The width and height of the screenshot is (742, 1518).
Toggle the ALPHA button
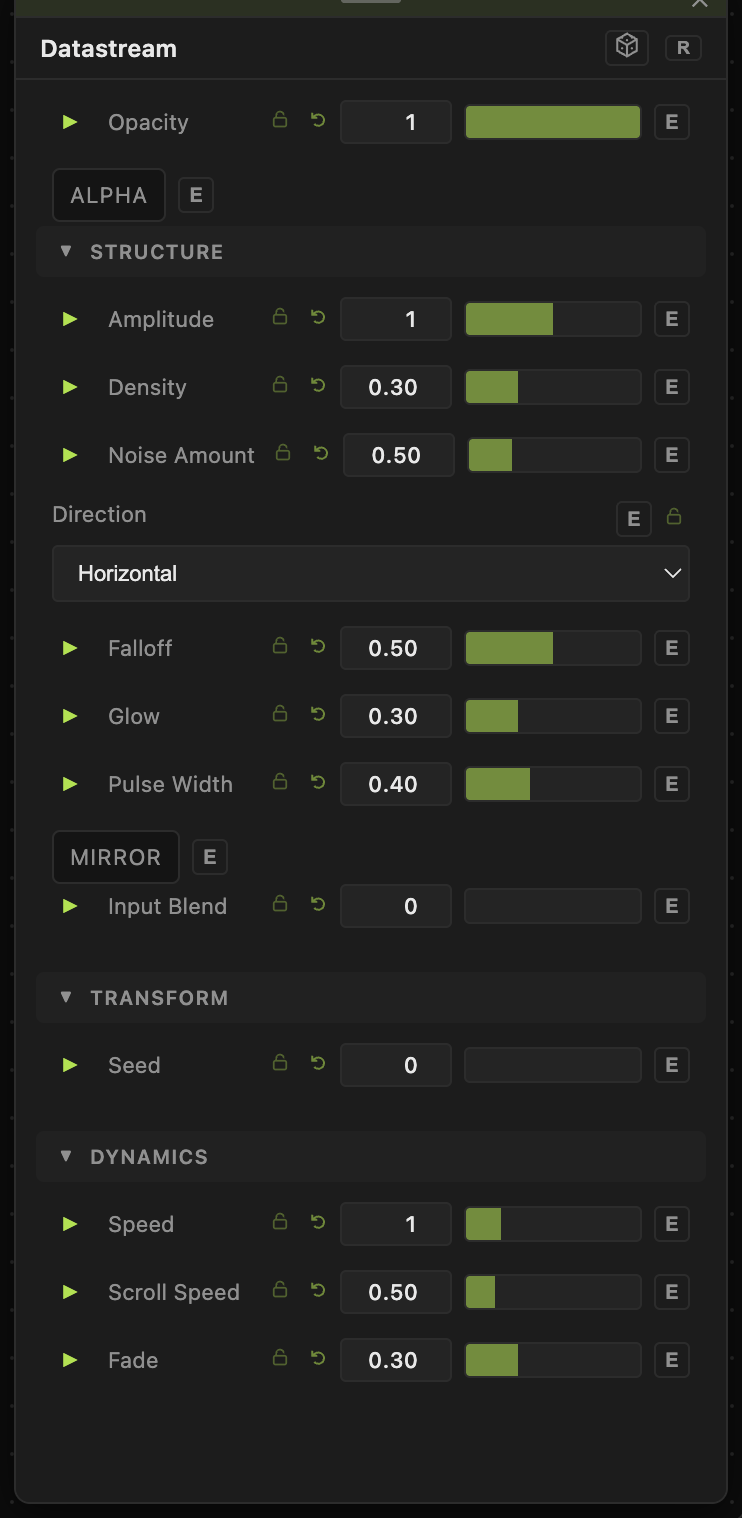[x=109, y=195]
